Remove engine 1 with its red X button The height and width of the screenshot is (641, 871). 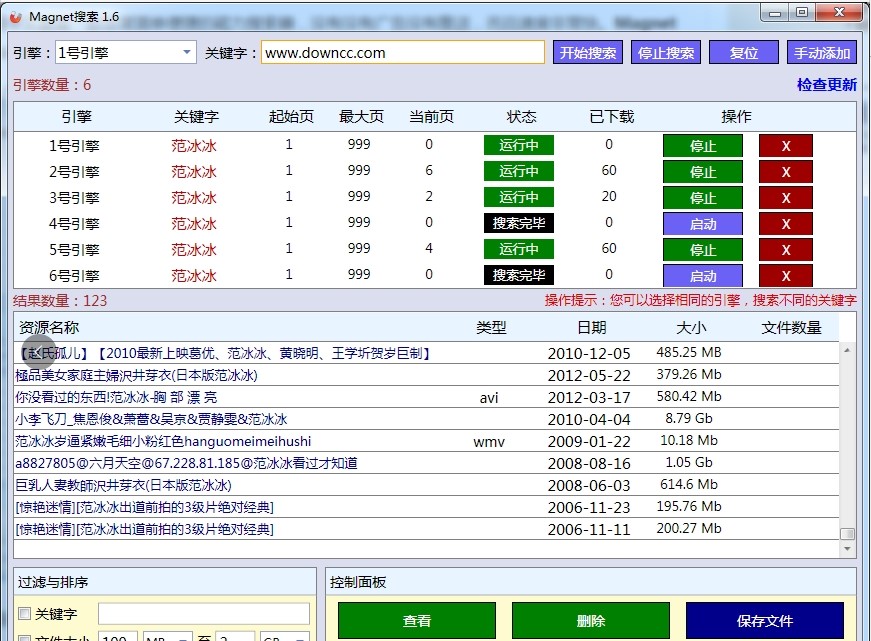[x=785, y=146]
